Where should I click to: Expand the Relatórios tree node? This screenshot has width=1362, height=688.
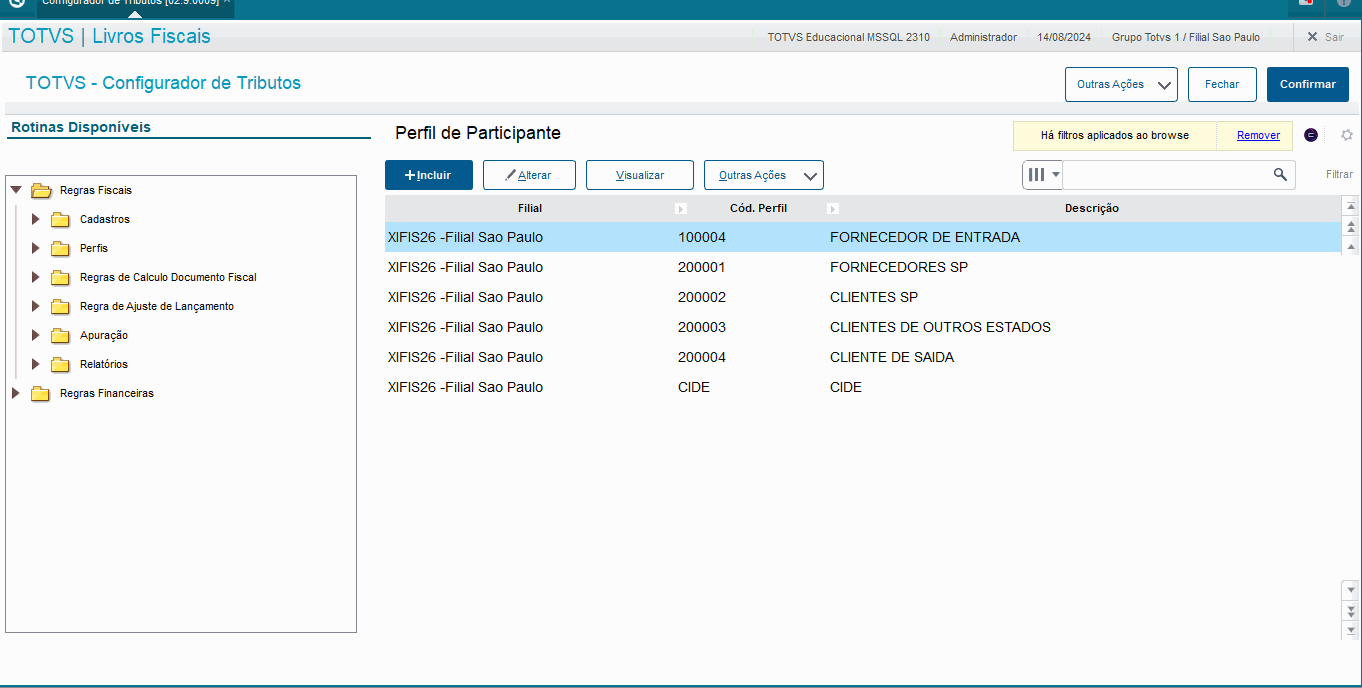pos(36,364)
